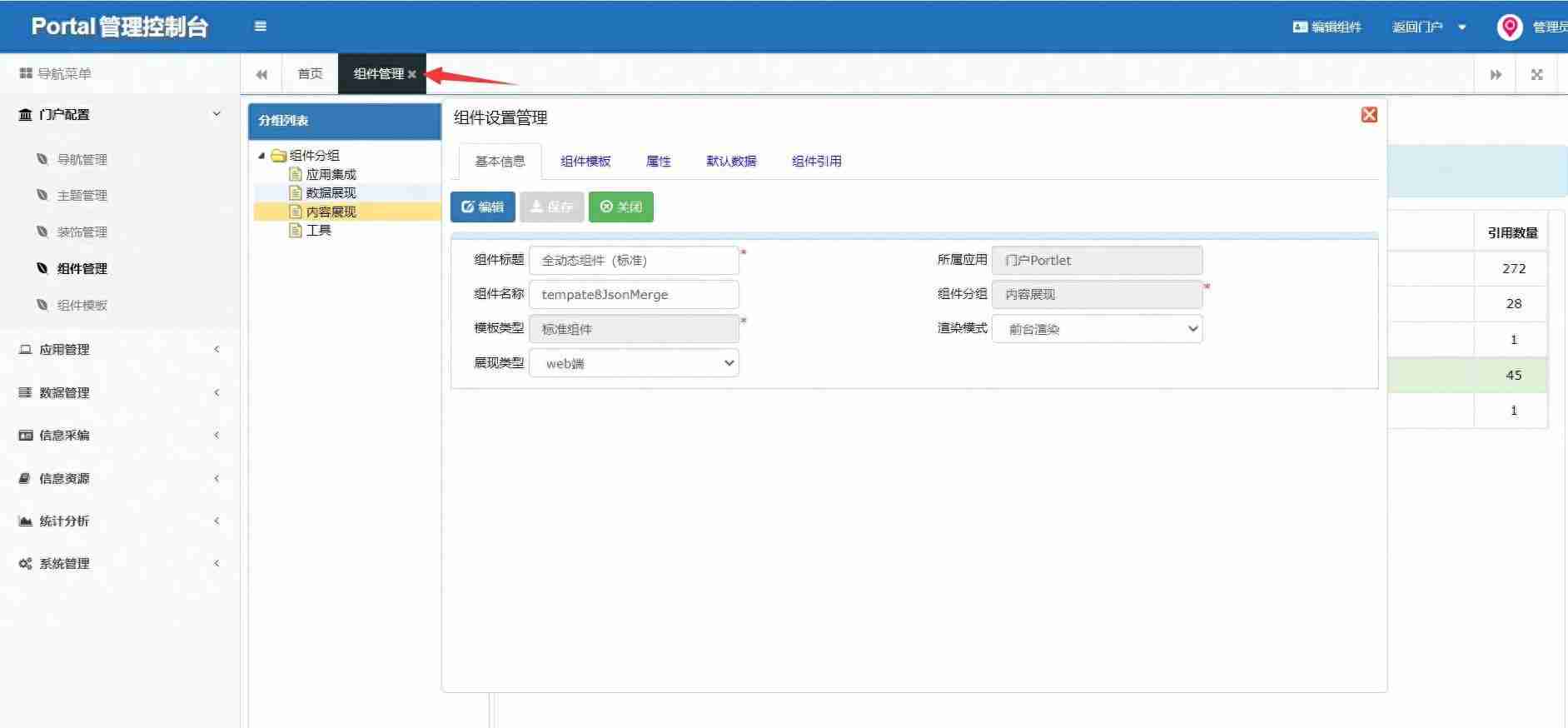Click the 45 reference count cell
Viewport: 1568px width, 728px height.
(1512, 375)
